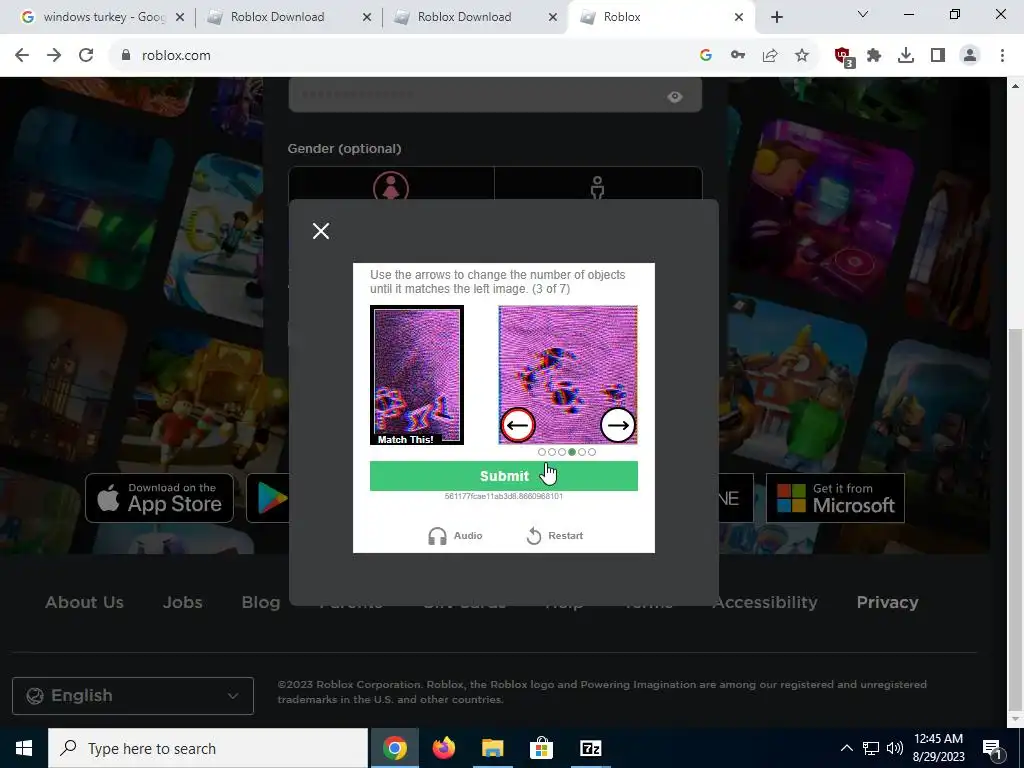1024x768 pixels.
Task: Open Chrome three-dot menu
Action: [x=1002, y=56]
